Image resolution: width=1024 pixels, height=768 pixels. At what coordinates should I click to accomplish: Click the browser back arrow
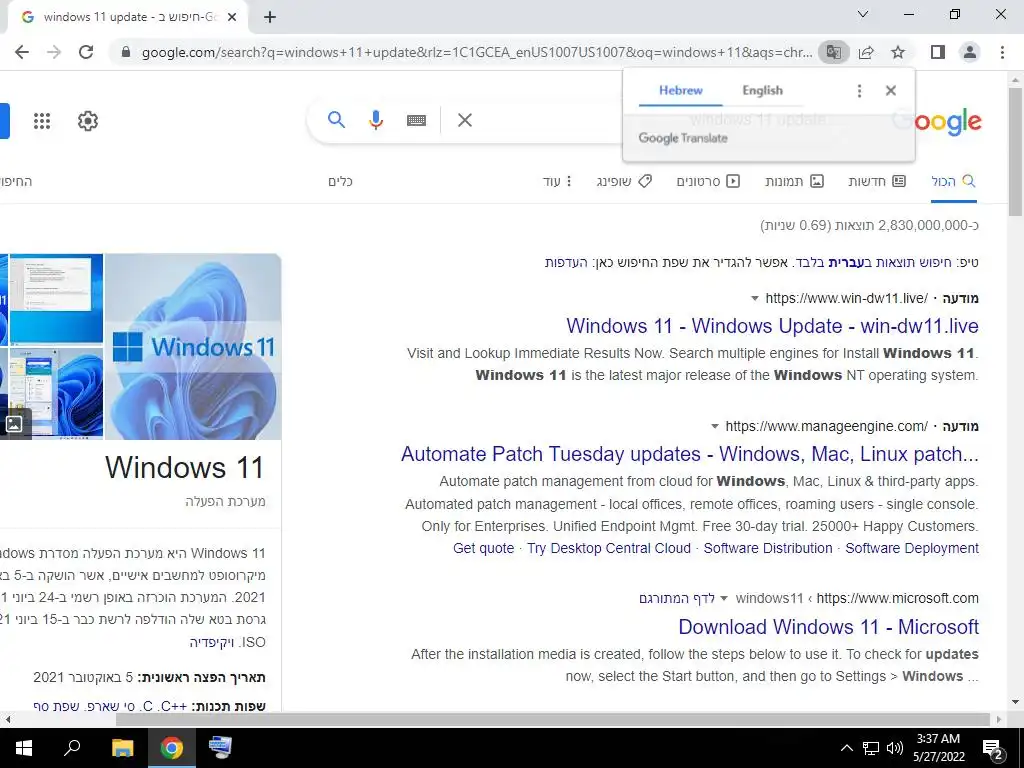tap(22, 52)
